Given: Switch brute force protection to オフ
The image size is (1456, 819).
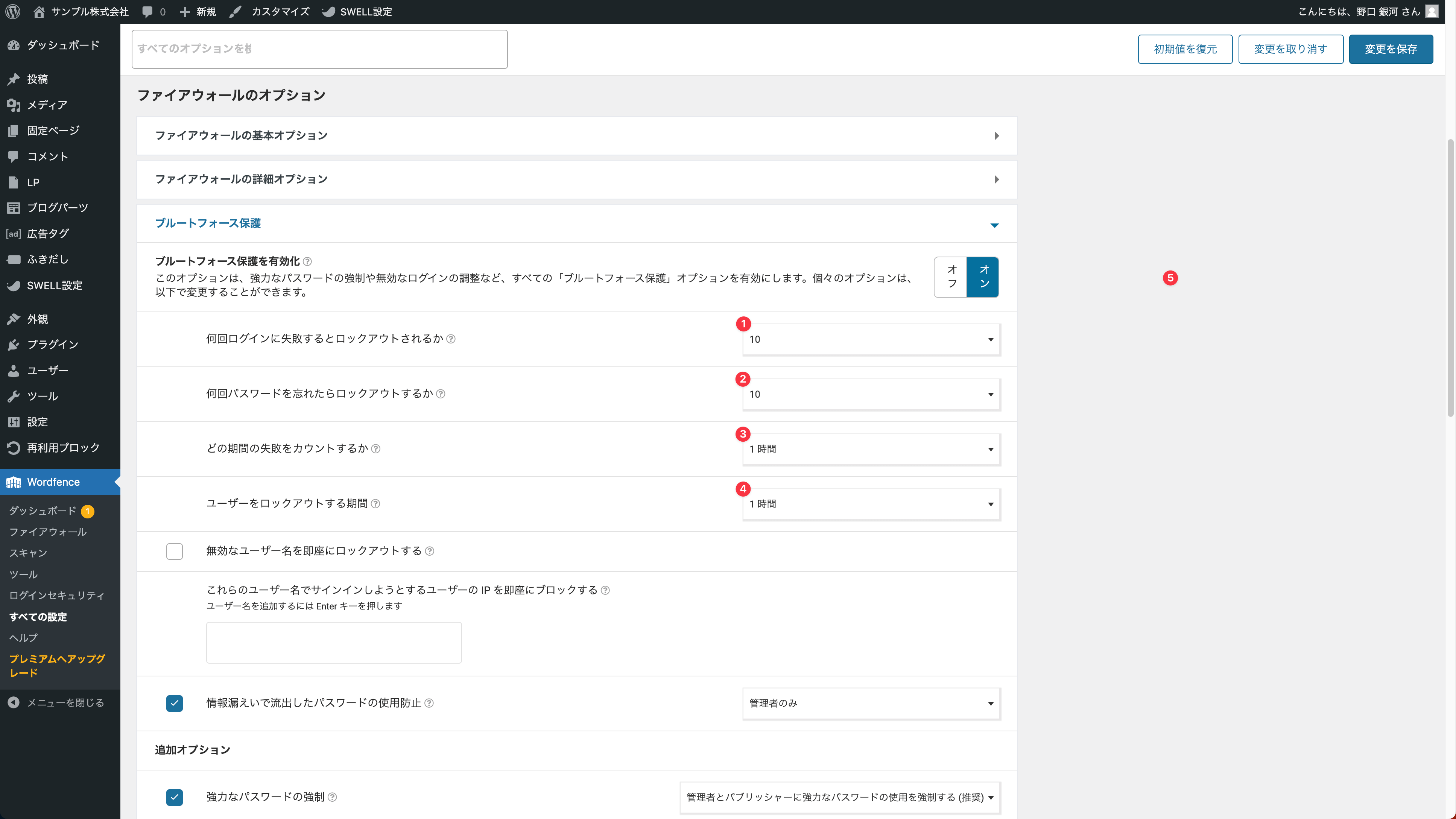Looking at the screenshot, I should [x=951, y=277].
